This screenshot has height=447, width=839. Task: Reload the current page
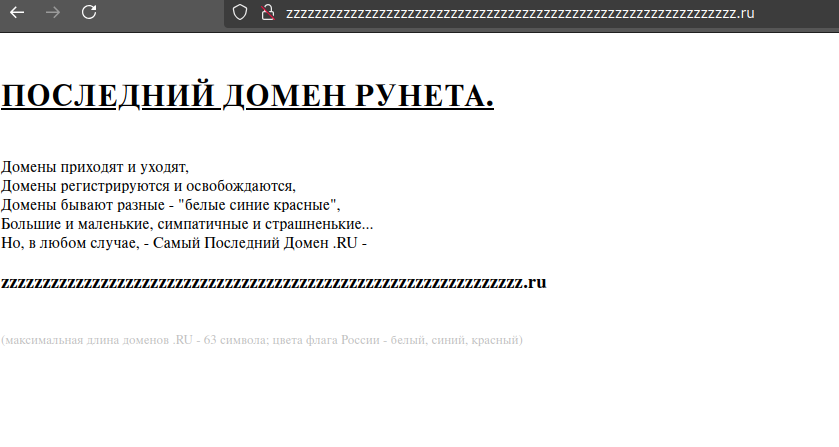(89, 12)
